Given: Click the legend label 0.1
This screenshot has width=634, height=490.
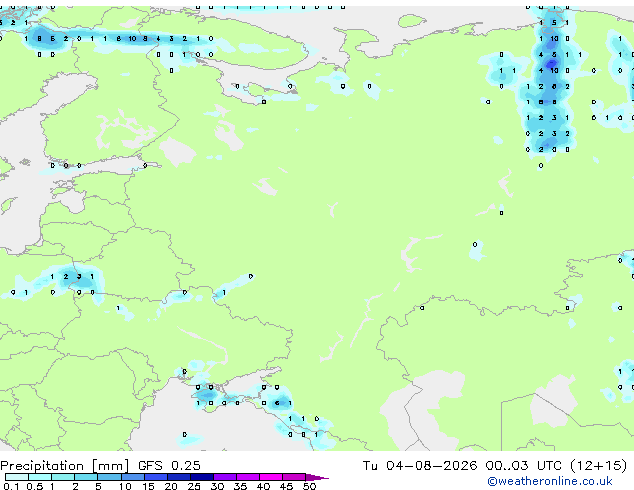Looking at the screenshot, I should [x=11, y=486].
